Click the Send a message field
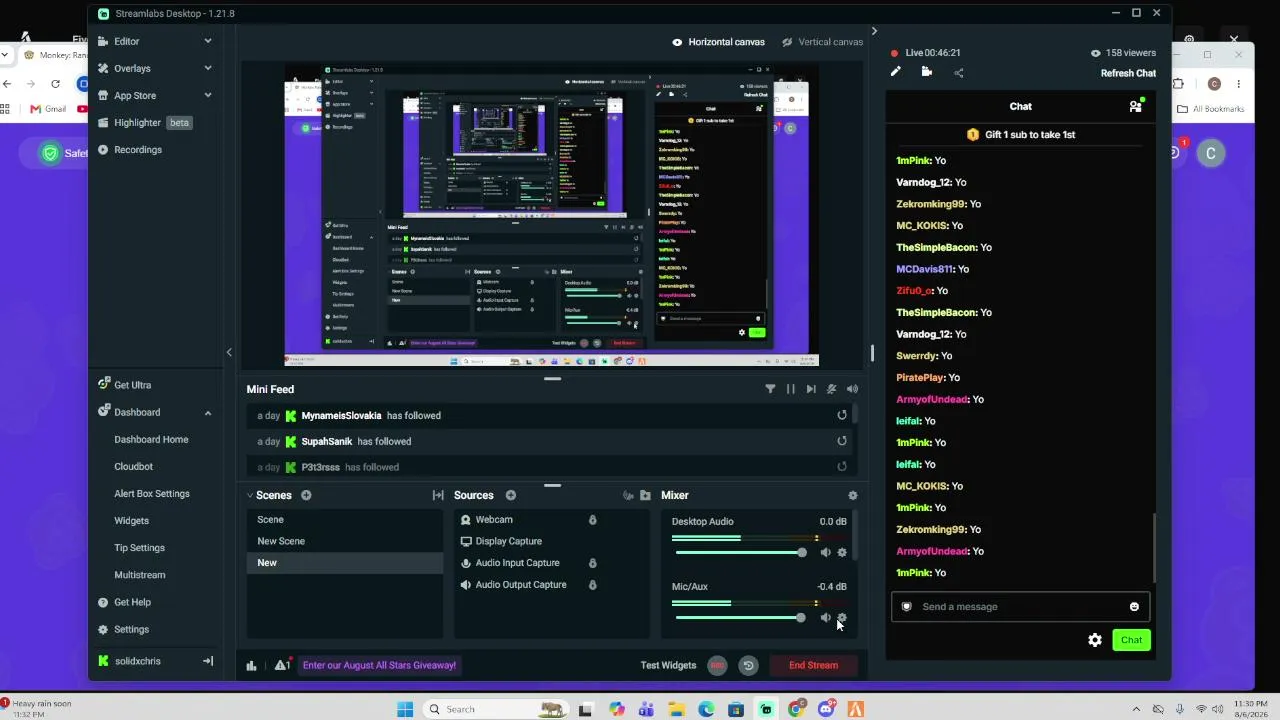The image size is (1280, 720). pyautogui.click(x=1020, y=606)
